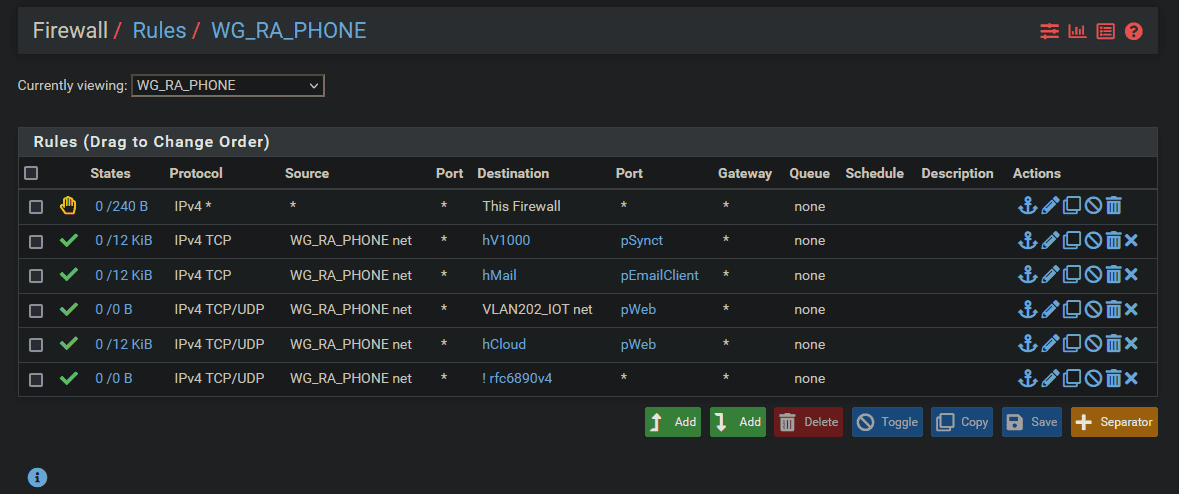Click the orange Separator button
This screenshot has height=494, width=1179.
point(1114,422)
